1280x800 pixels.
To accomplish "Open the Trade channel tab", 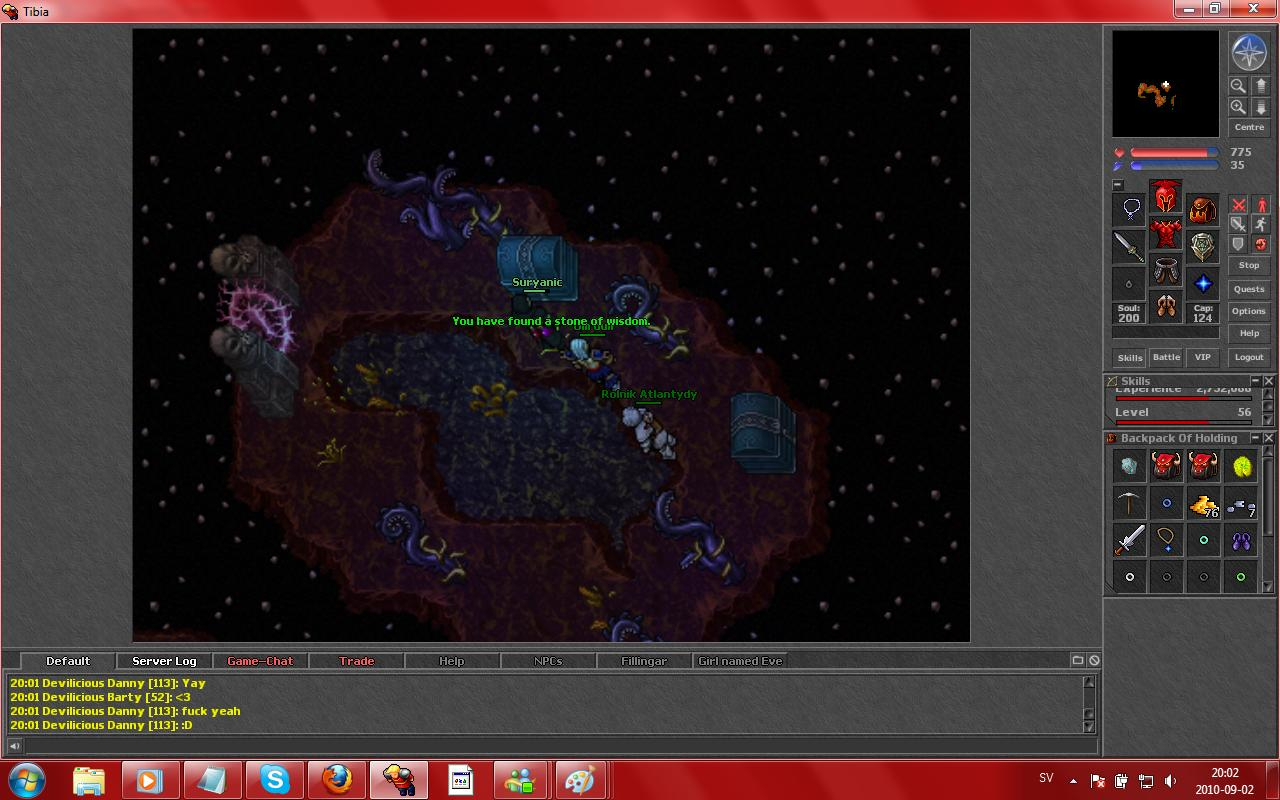I will click(x=357, y=661).
